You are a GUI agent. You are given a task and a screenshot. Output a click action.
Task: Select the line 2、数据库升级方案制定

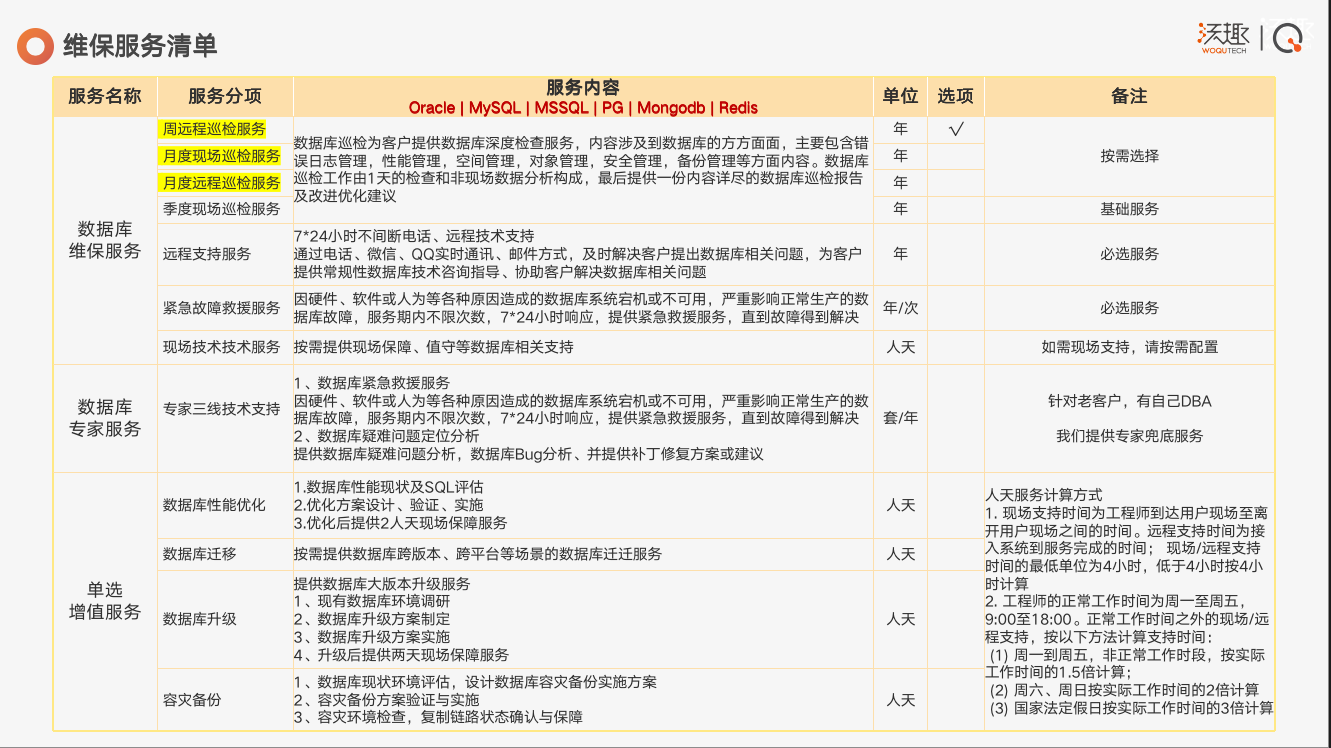click(x=372, y=619)
